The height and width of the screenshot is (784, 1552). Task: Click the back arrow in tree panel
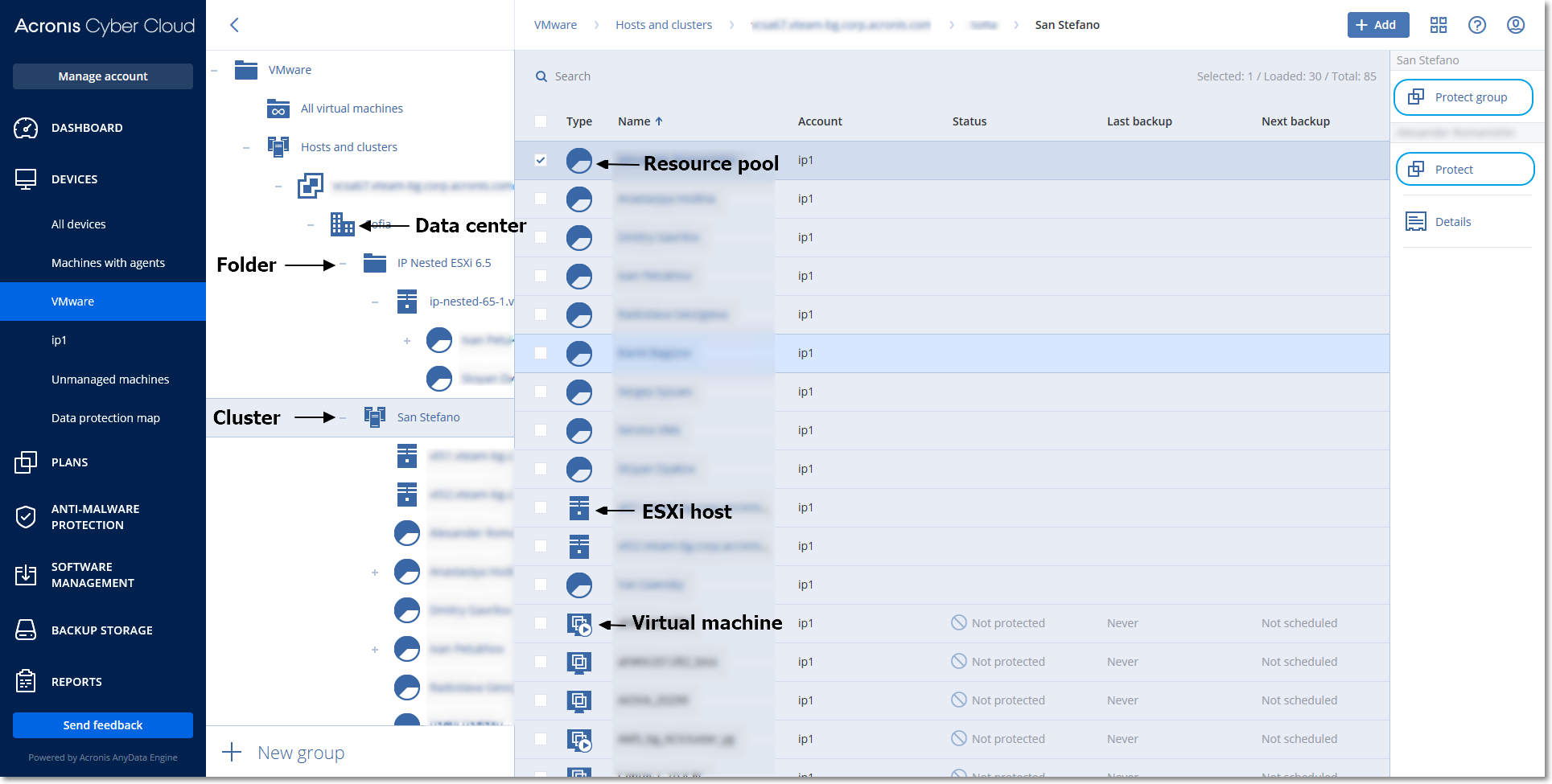pyautogui.click(x=234, y=25)
